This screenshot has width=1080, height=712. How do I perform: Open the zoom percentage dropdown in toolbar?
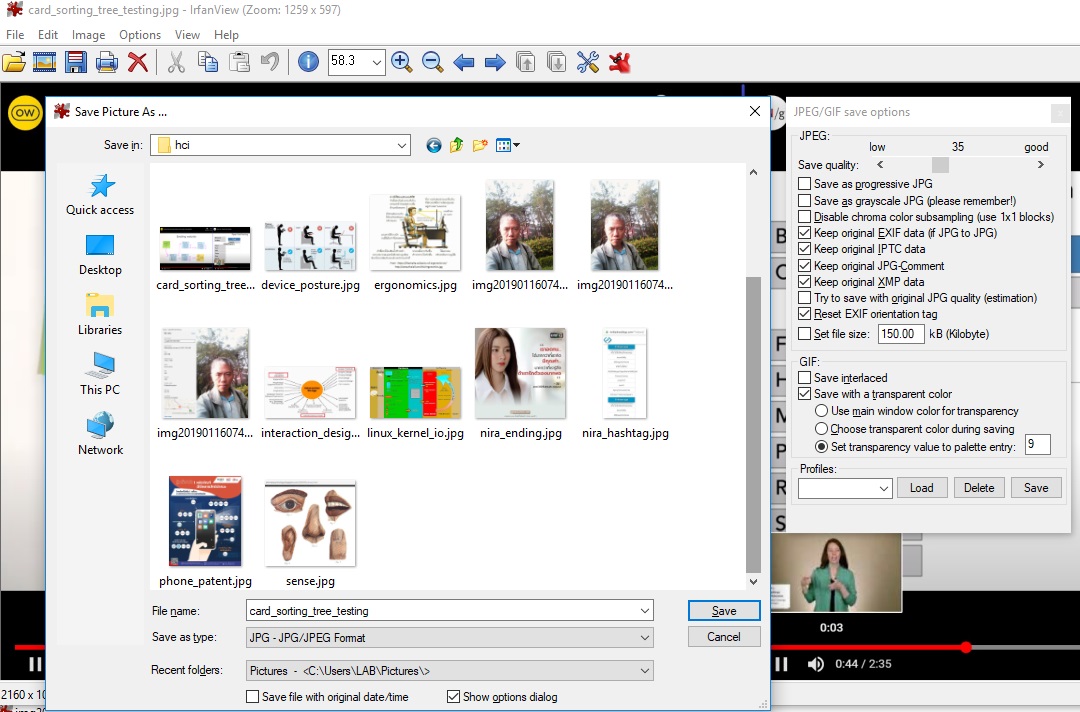pos(377,62)
